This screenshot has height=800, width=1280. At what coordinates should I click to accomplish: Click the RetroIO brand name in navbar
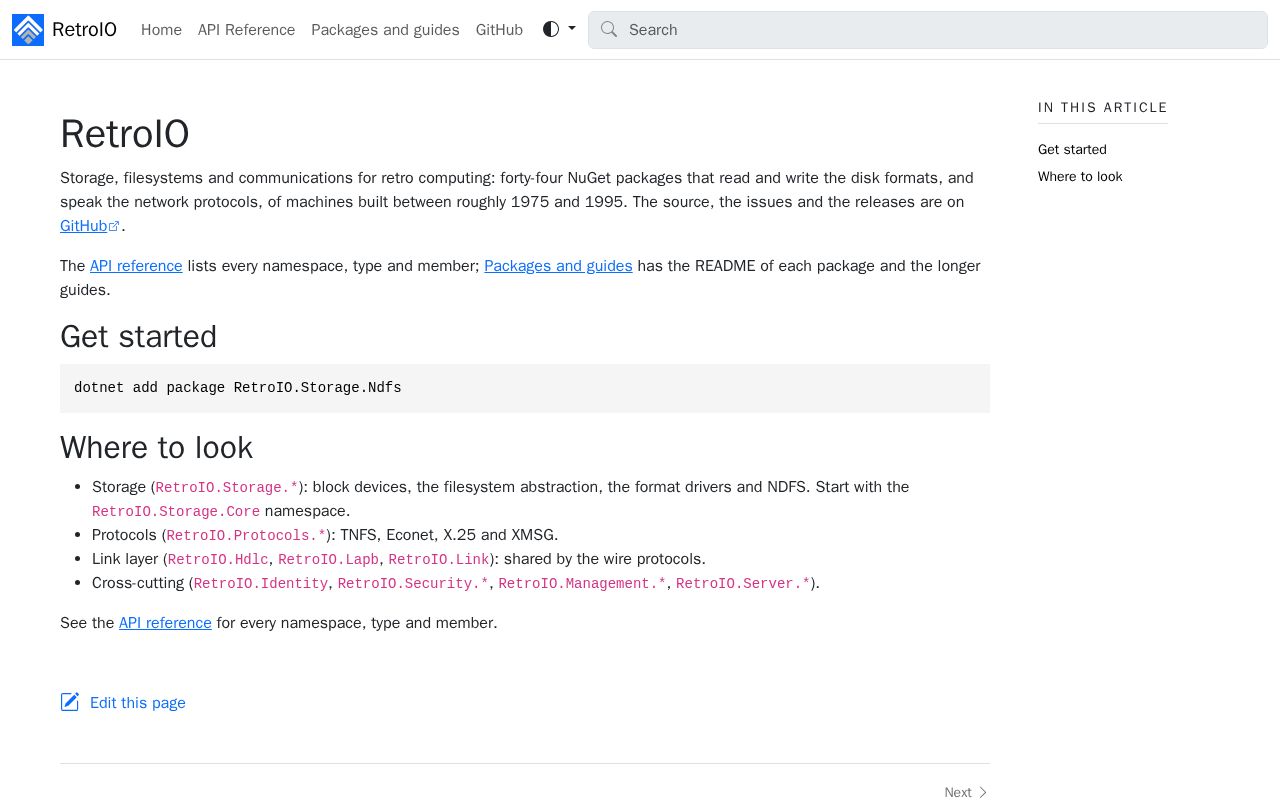[x=84, y=30]
